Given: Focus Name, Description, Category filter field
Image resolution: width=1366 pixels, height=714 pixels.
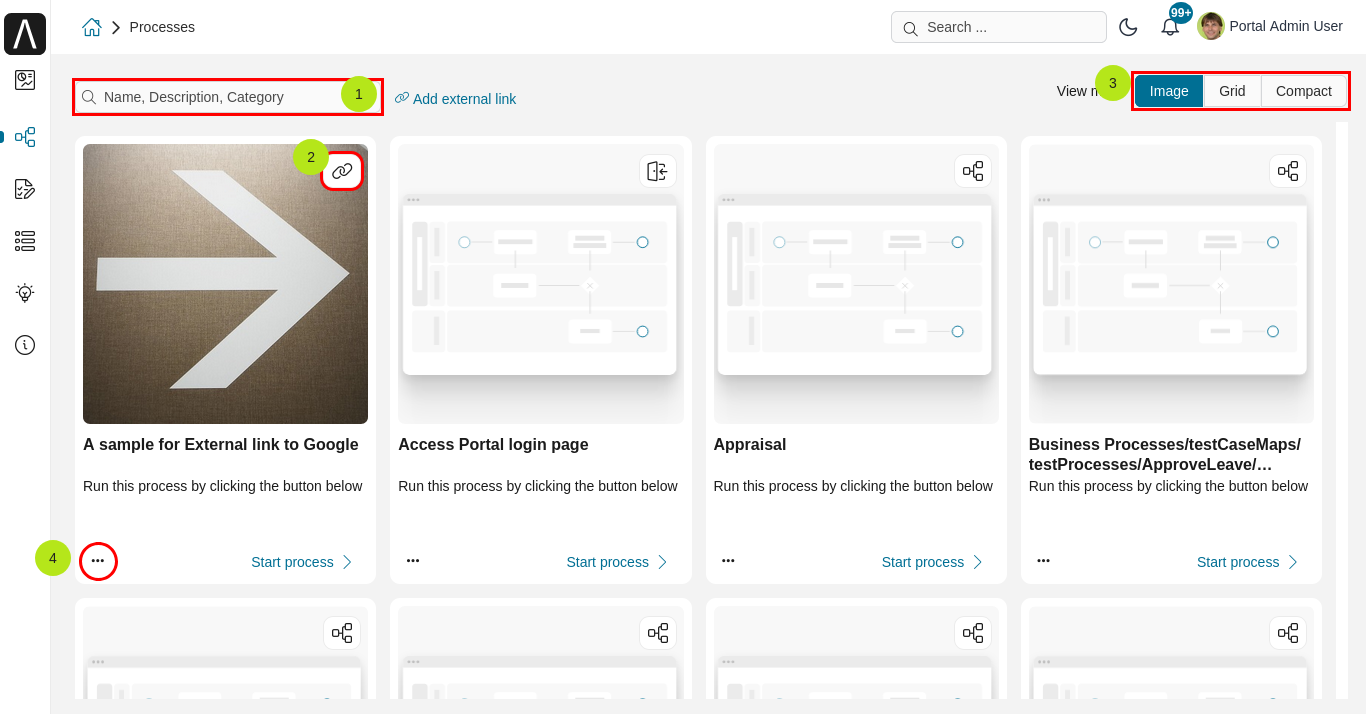Looking at the screenshot, I should (228, 97).
